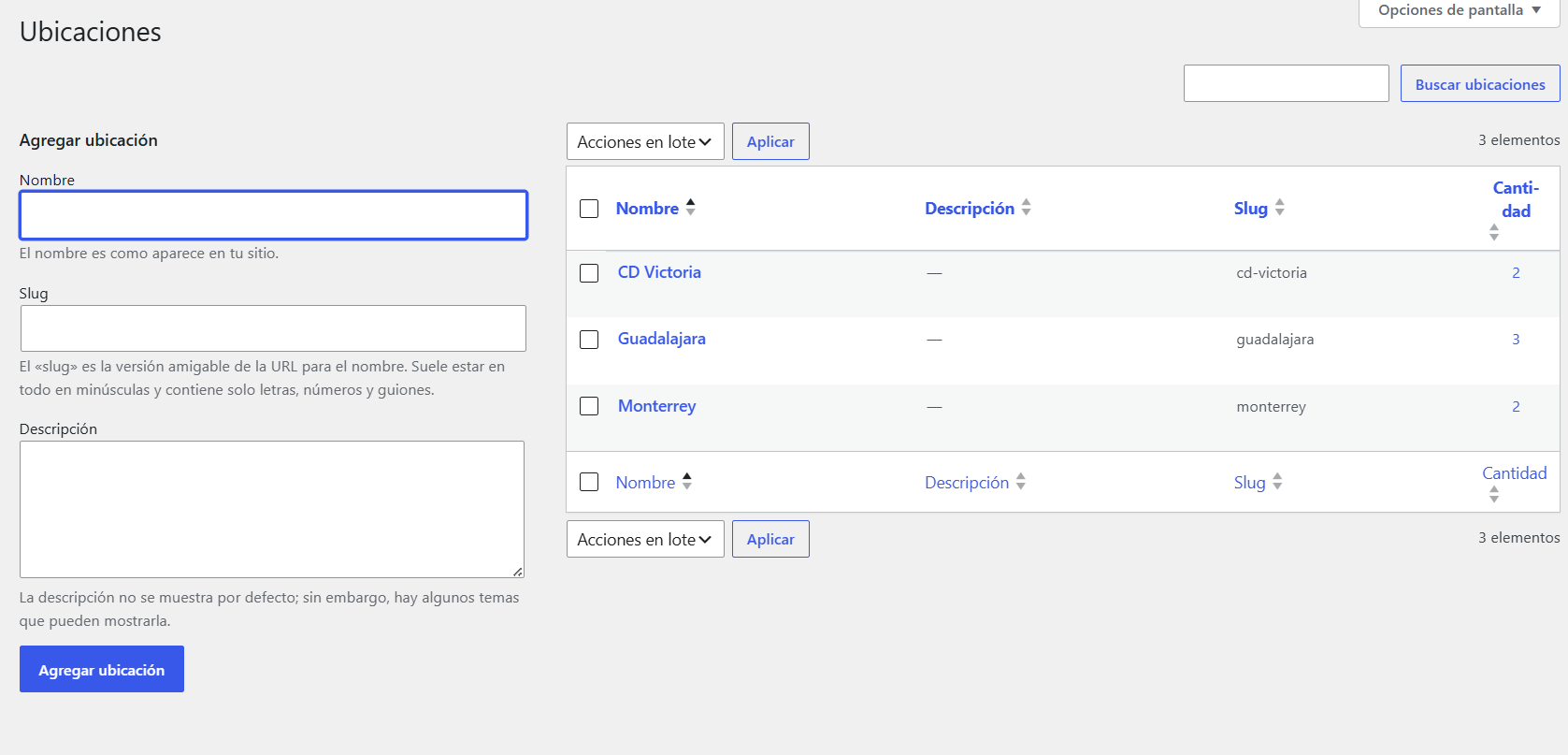The width and height of the screenshot is (1568, 755).
Task: Click sort arrows beside footer Descripción
Action: click(1020, 482)
